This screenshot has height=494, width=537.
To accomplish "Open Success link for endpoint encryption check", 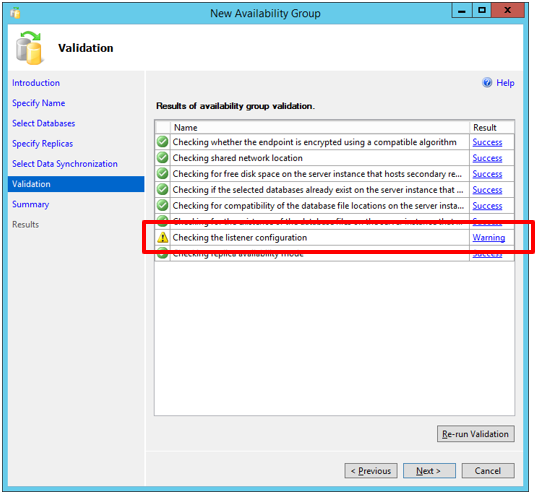I will [x=487, y=142].
